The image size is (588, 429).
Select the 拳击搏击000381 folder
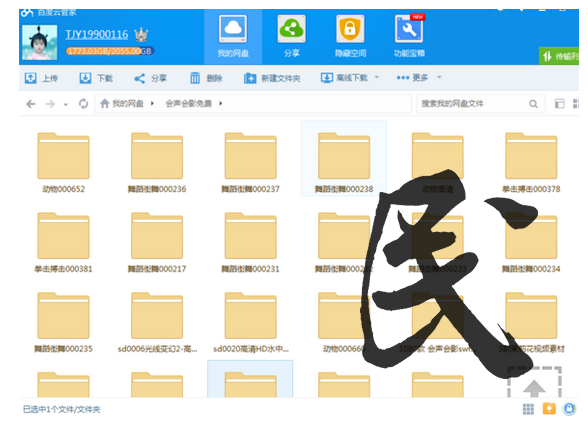tap(63, 242)
